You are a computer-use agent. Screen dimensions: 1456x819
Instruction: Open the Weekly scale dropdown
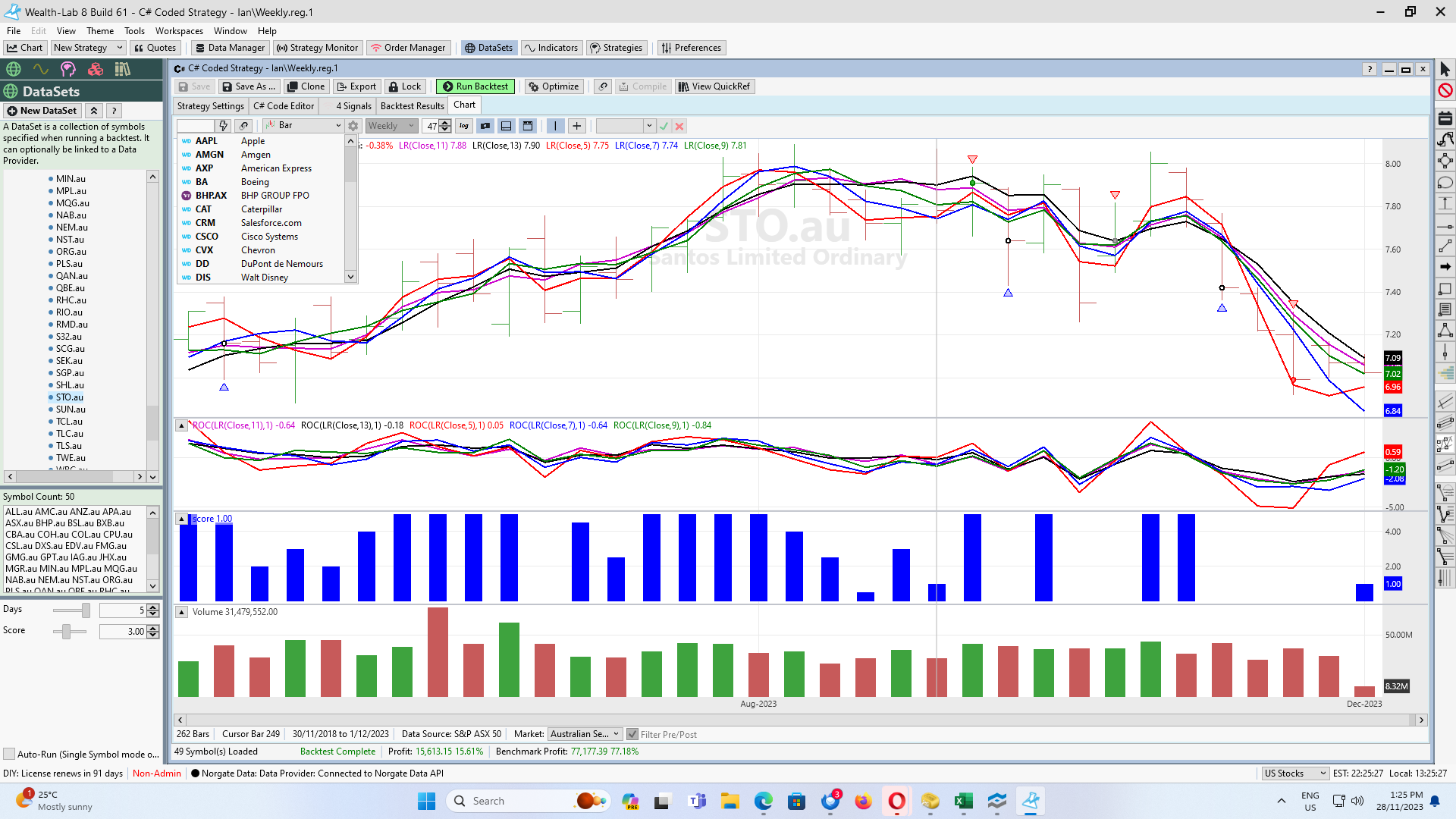click(391, 126)
